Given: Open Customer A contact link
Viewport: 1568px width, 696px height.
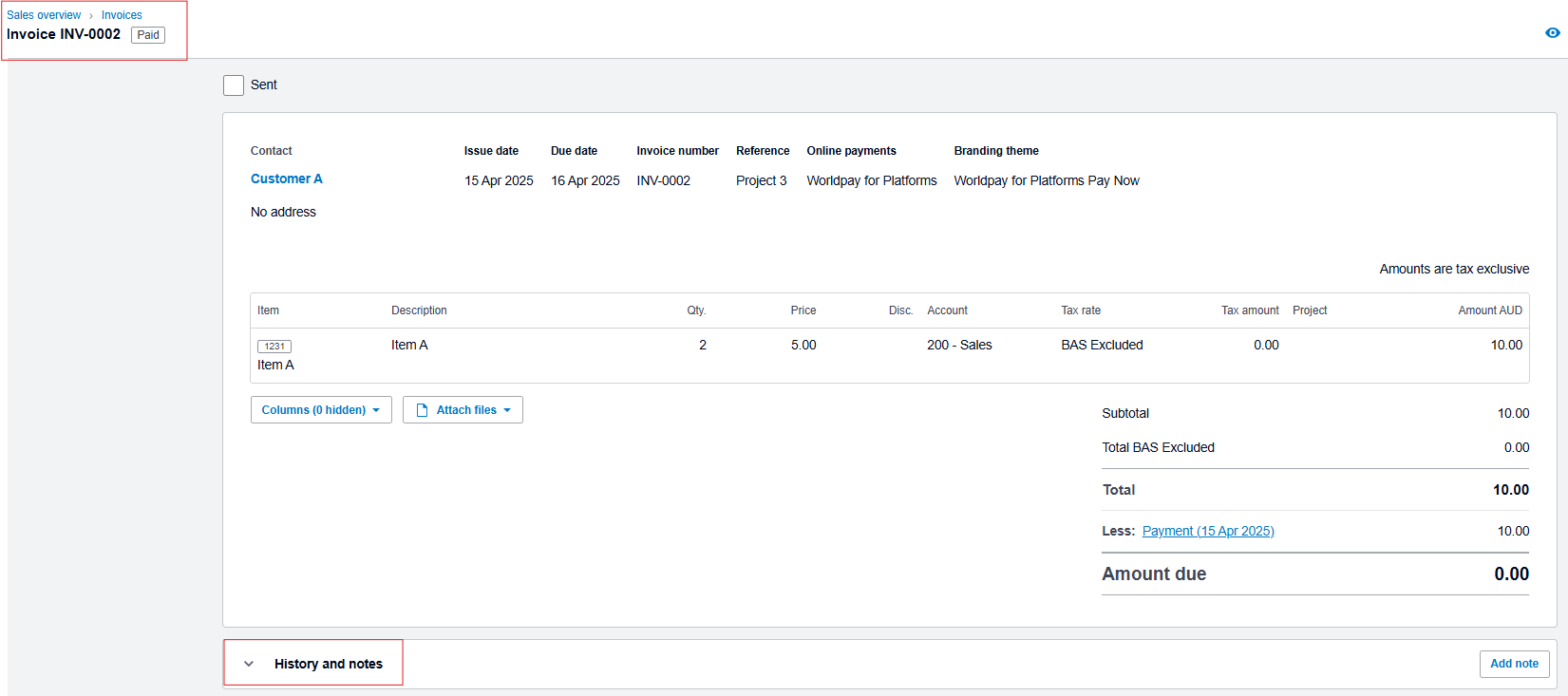Looking at the screenshot, I should (286, 179).
